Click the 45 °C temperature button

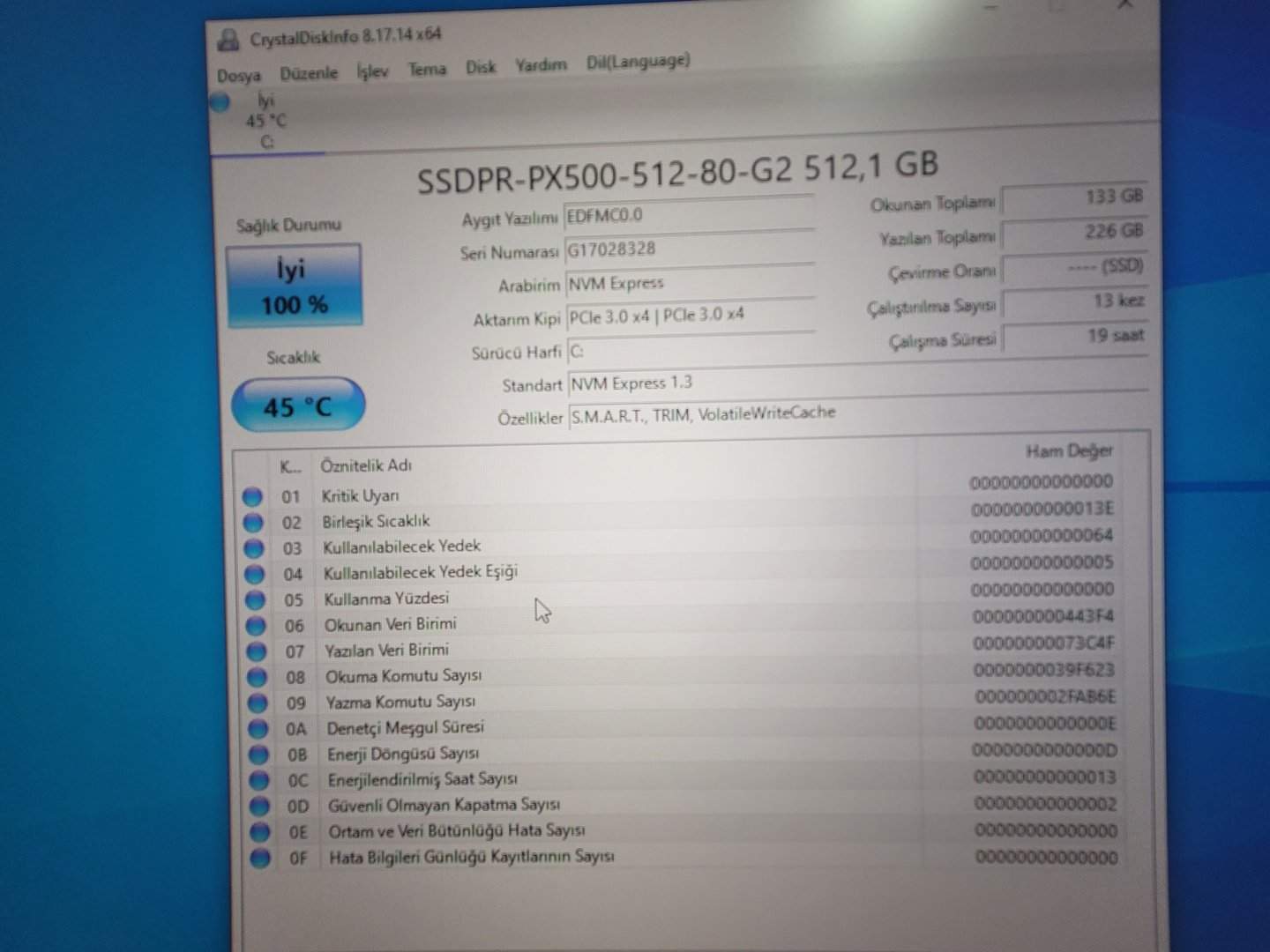coord(297,406)
